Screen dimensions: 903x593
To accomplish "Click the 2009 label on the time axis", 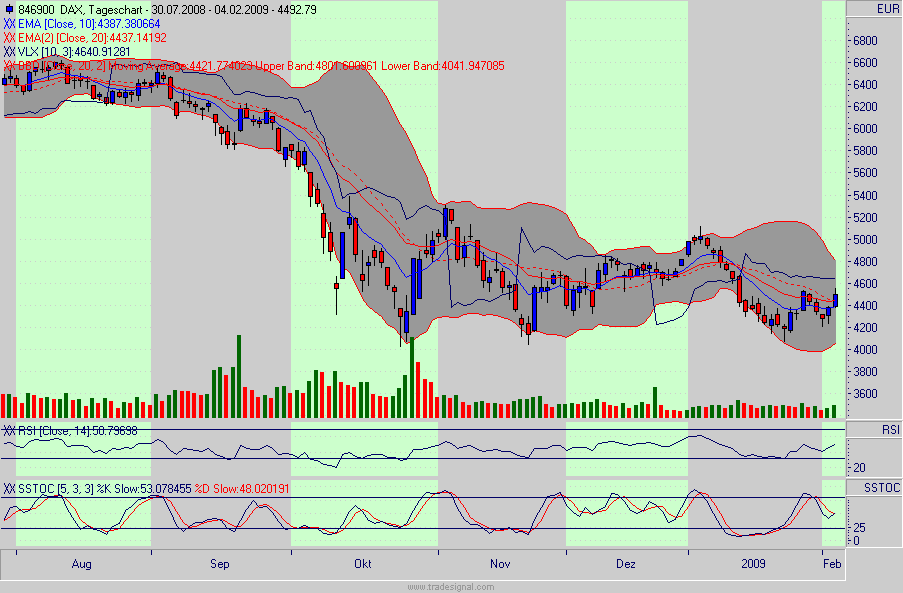I will pyautogui.click(x=752, y=564).
